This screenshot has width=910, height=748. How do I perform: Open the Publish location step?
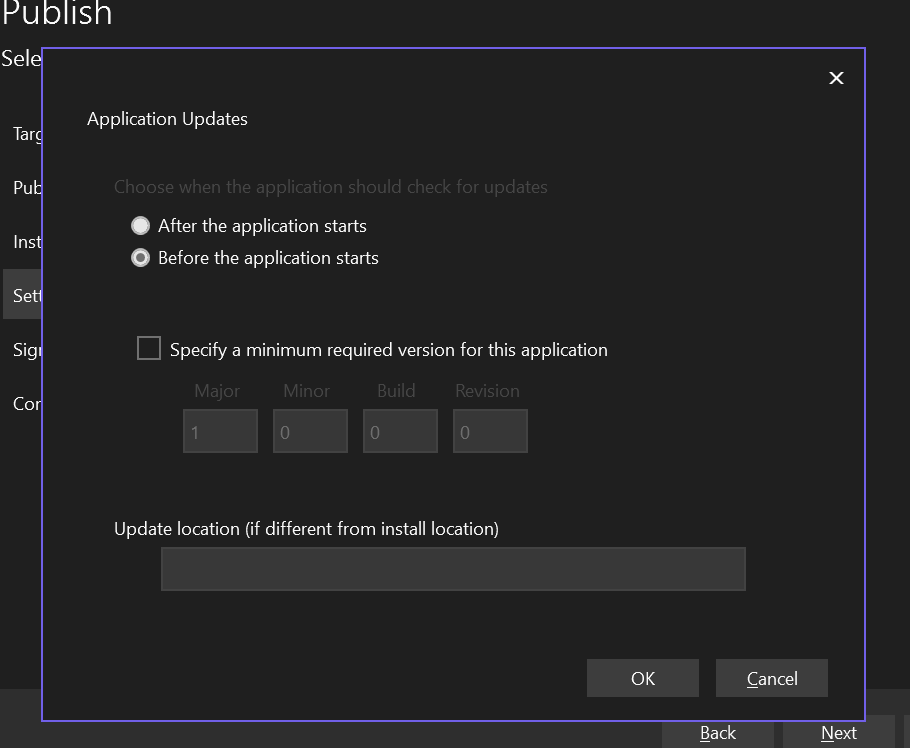tap(25, 187)
